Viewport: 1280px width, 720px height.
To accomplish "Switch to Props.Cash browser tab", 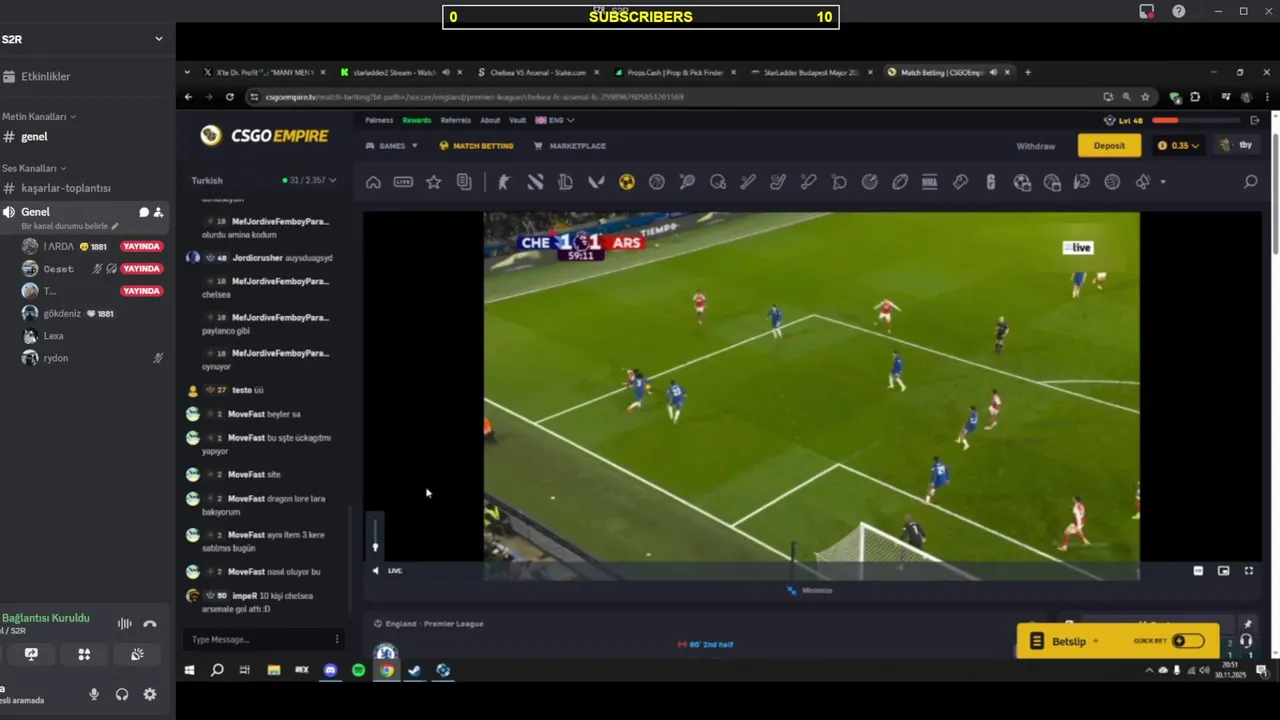I will pyautogui.click(x=675, y=72).
